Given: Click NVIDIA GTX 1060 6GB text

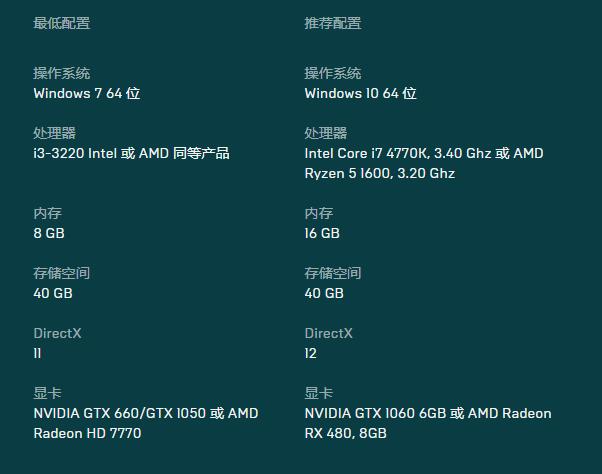Looking at the screenshot, I should pos(375,413).
